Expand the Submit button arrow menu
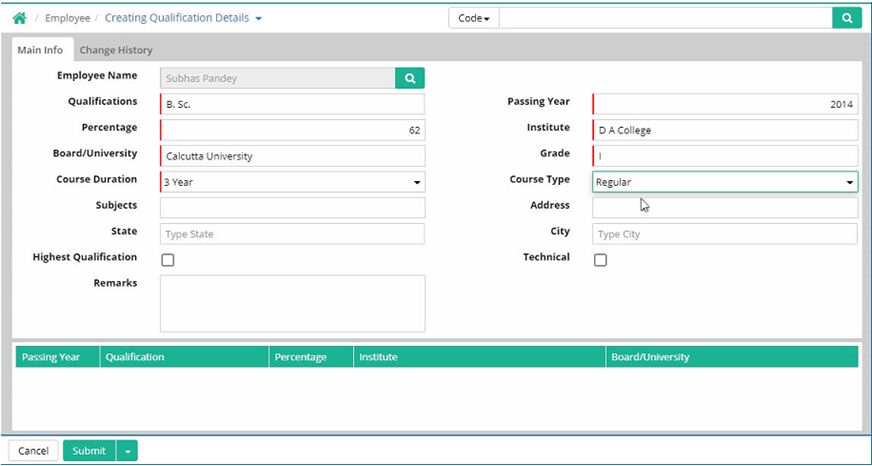Image resolution: width=872 pixels, height=466 pixels. click(127, 451)
